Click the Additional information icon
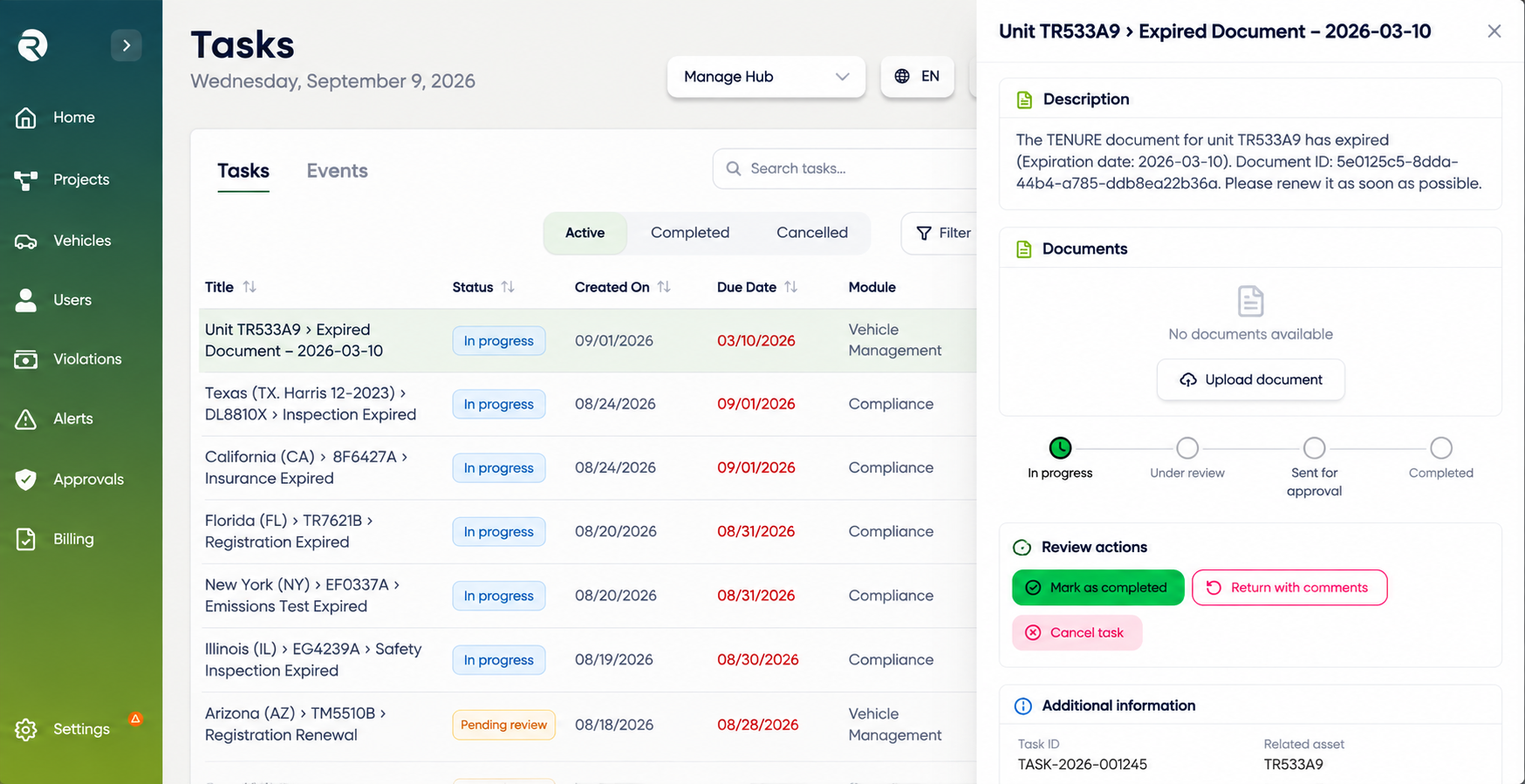 click(1023, 706)
